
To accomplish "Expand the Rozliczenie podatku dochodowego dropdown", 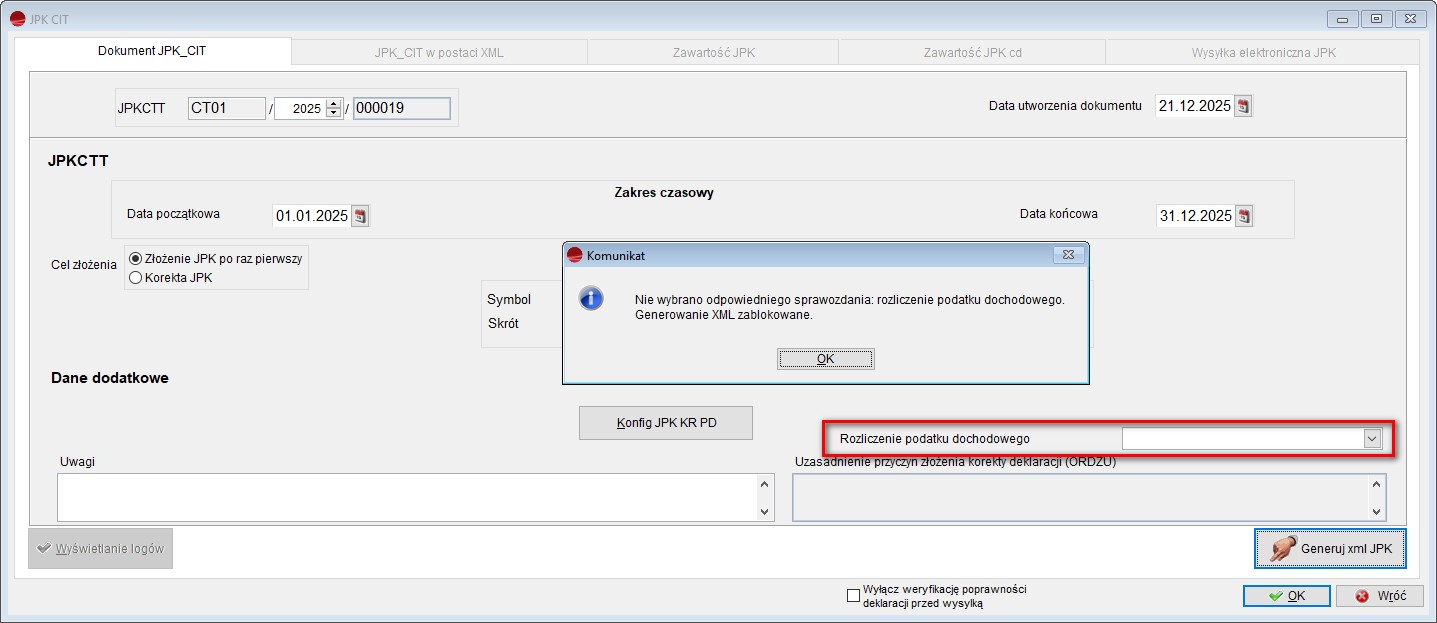I will tap(1371, 438).
